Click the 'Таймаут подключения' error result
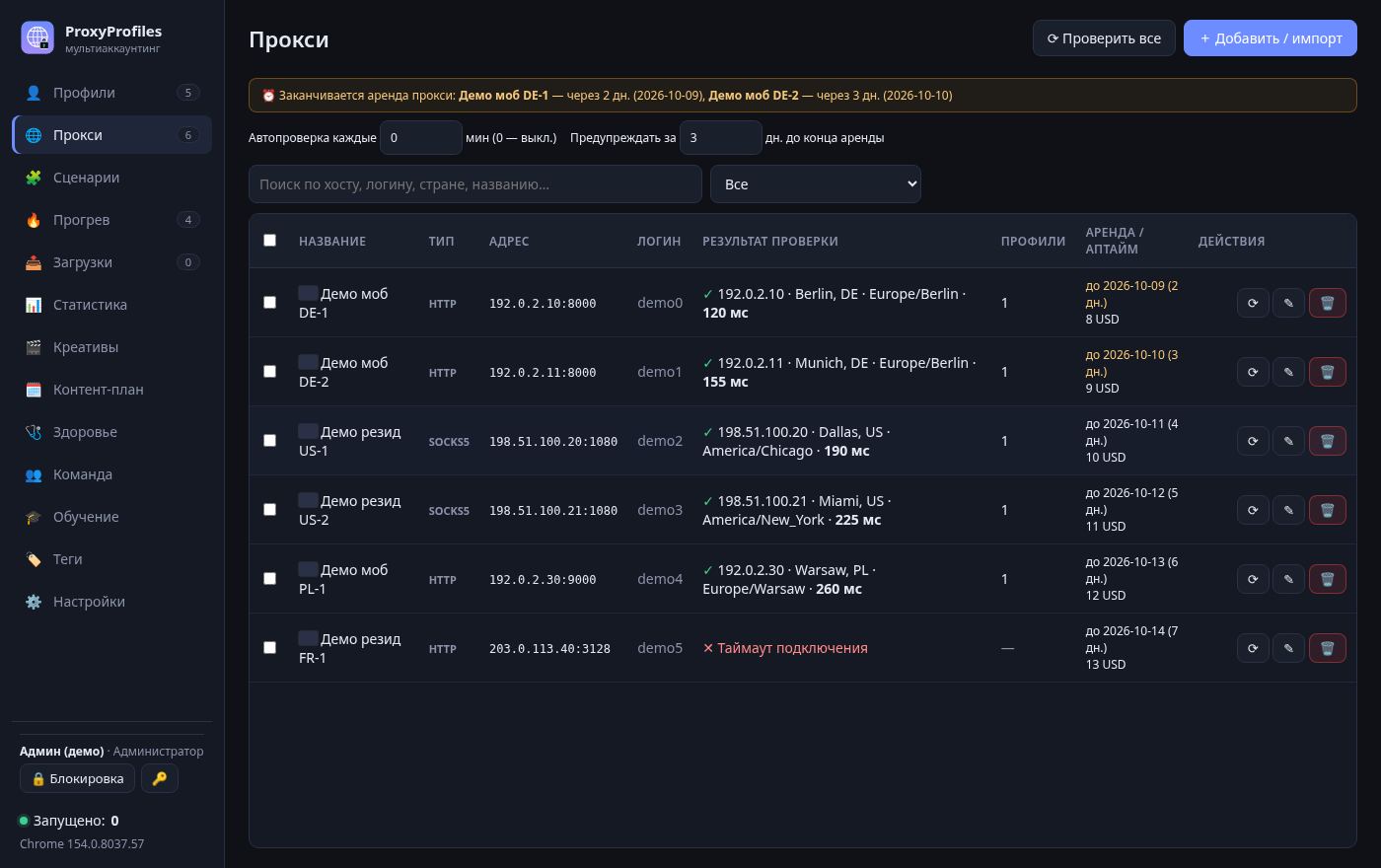 point(785,648)
